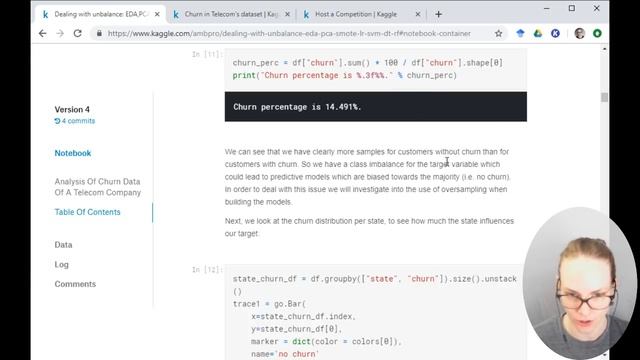This screenshot has height=360, width=640.
Task: Click the green circle extension icon
Action: tap(597, 33)
